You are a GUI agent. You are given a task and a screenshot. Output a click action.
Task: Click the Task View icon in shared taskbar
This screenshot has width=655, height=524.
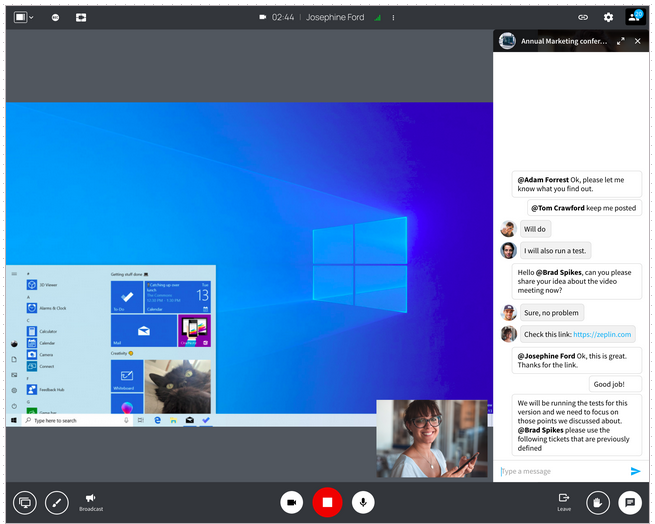click(x=141, y=420)
